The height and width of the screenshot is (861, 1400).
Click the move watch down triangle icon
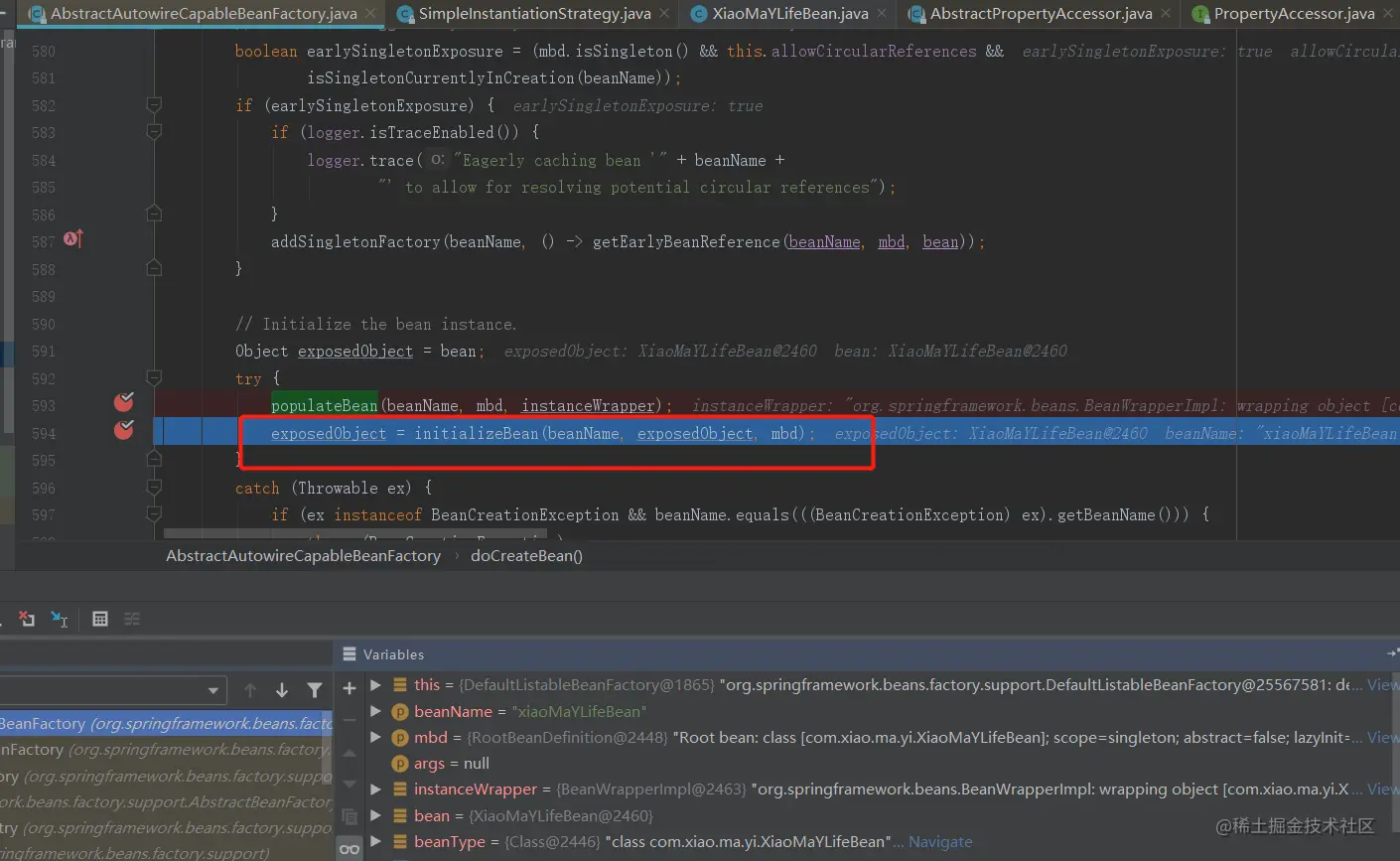coord(350,785)
